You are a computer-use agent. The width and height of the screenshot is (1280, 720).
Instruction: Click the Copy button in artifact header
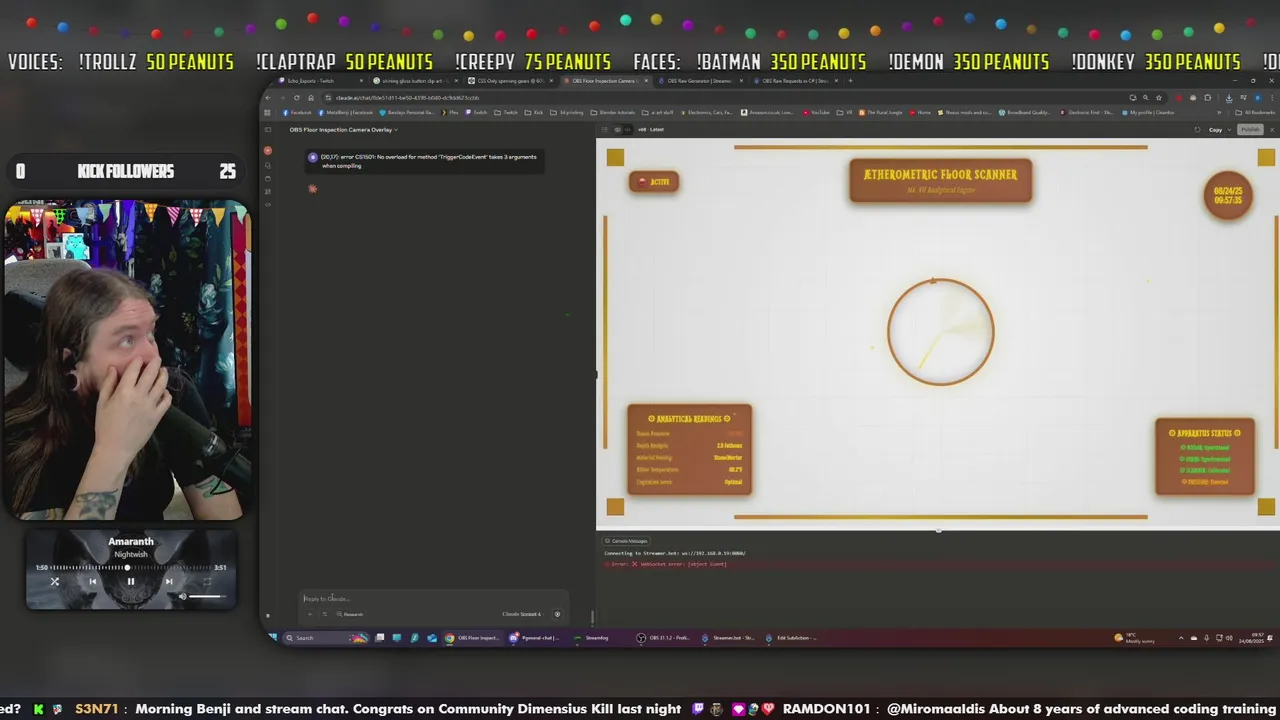(1215, 129)
